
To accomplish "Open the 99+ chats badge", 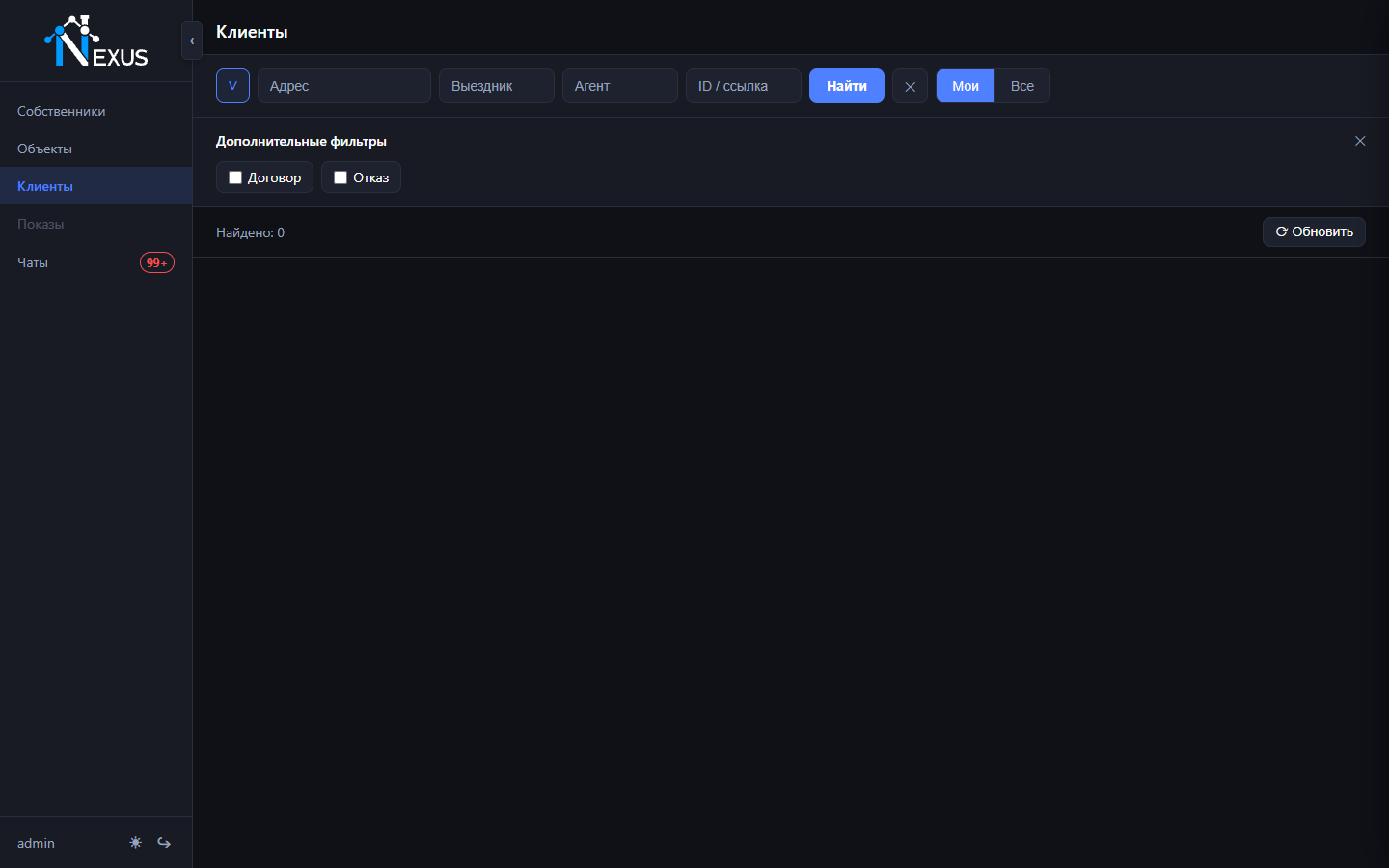I will tap(157, 262).
